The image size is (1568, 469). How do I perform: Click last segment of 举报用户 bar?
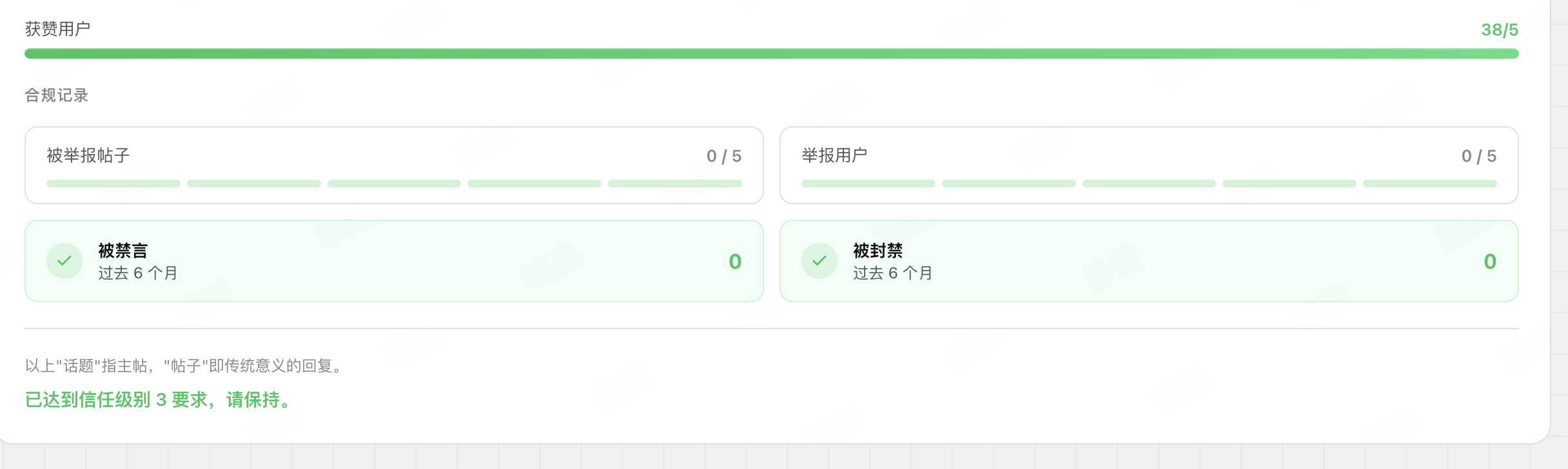point(1429,184)
